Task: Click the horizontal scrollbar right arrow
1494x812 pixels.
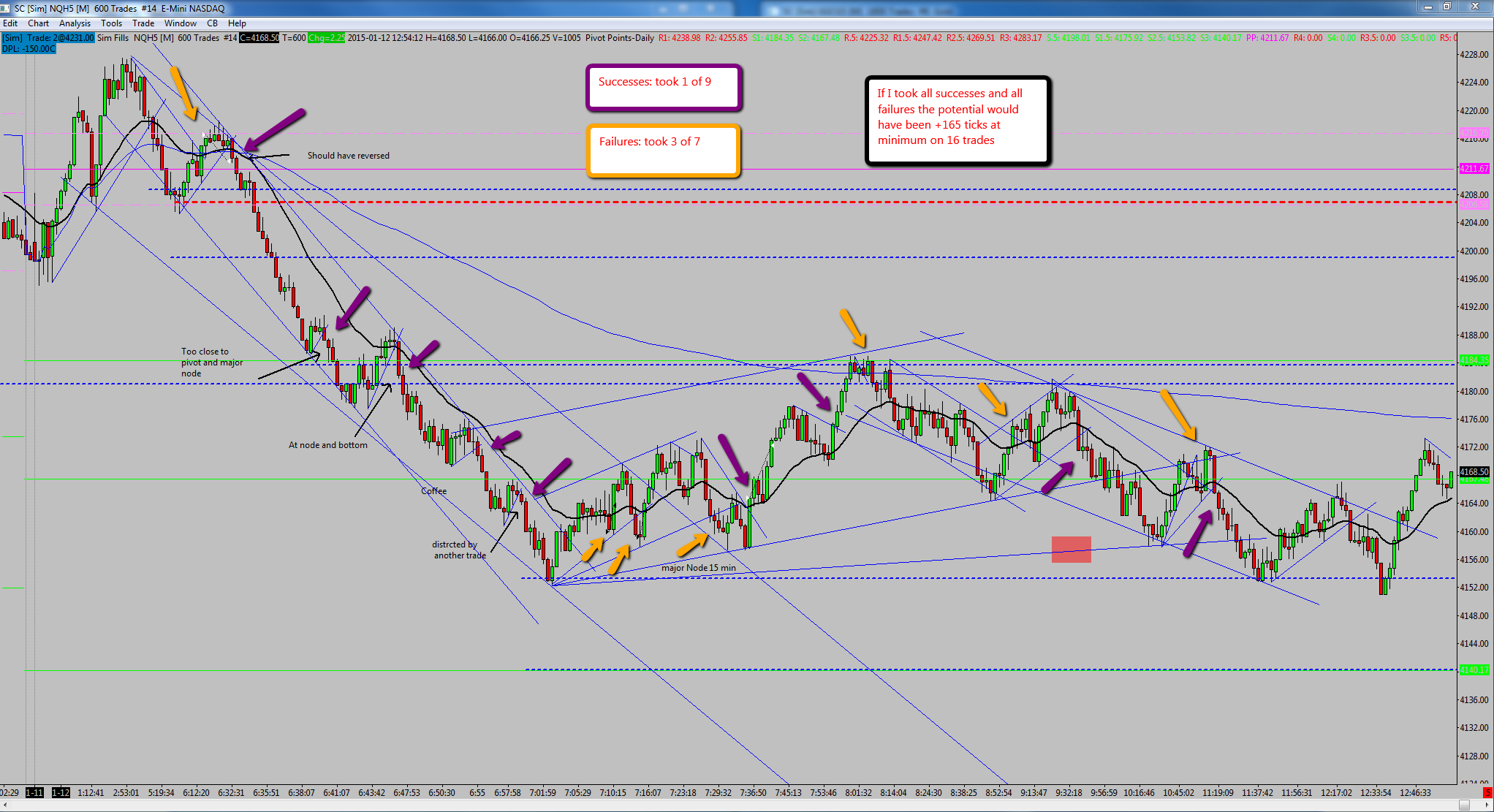Action: pyautogui.click(x=1487, y=805)
